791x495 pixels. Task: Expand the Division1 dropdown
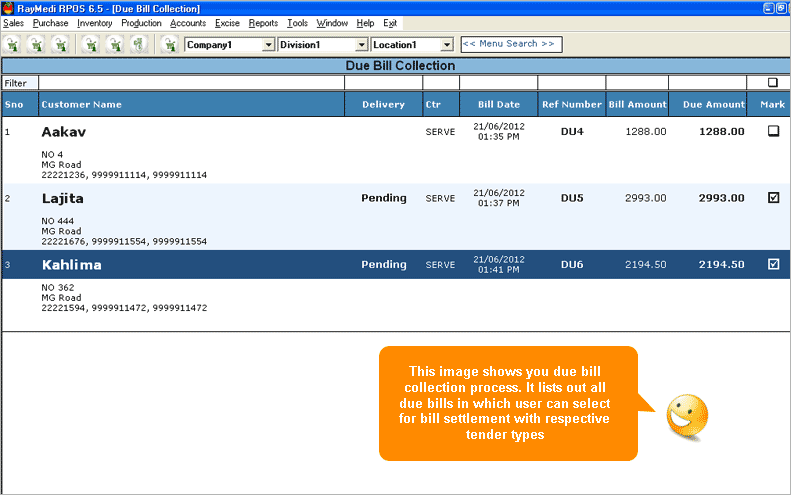[x=361, y=45]
